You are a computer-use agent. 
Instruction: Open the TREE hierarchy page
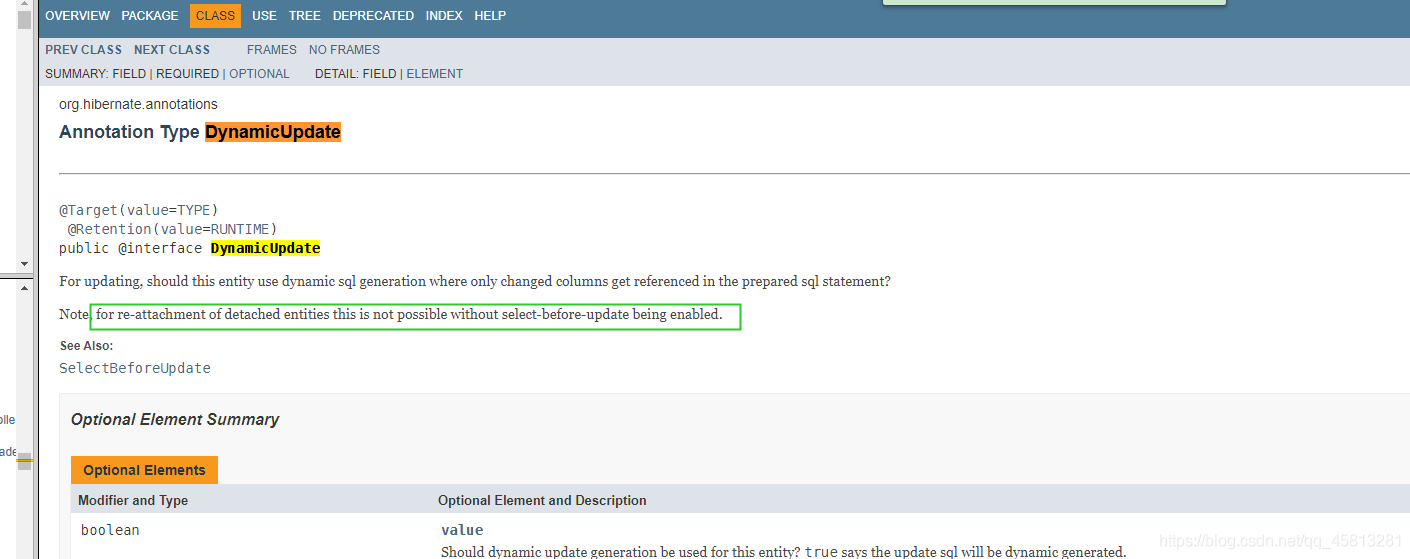point(305,16)
